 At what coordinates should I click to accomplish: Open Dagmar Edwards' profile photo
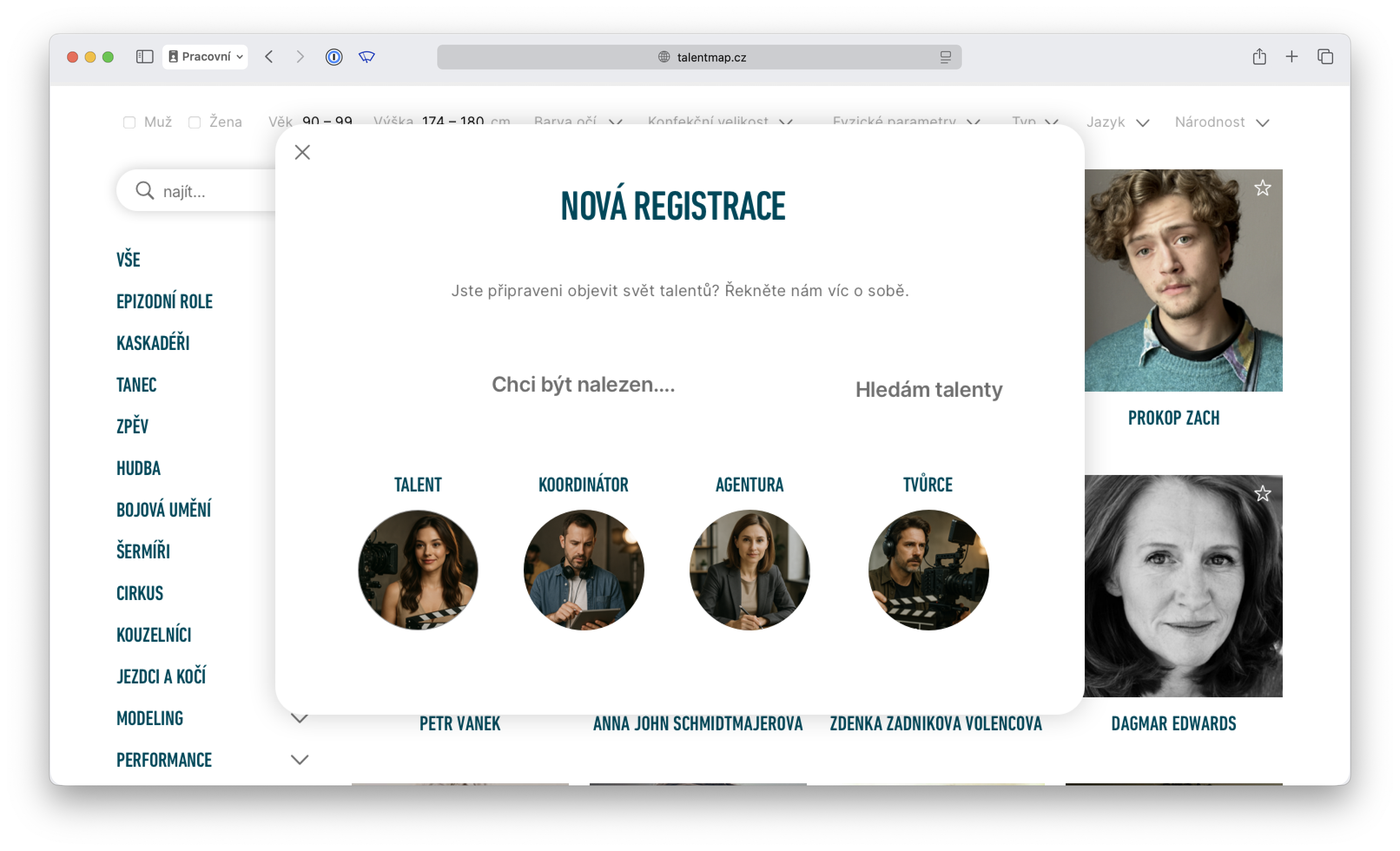point(1183,586)
